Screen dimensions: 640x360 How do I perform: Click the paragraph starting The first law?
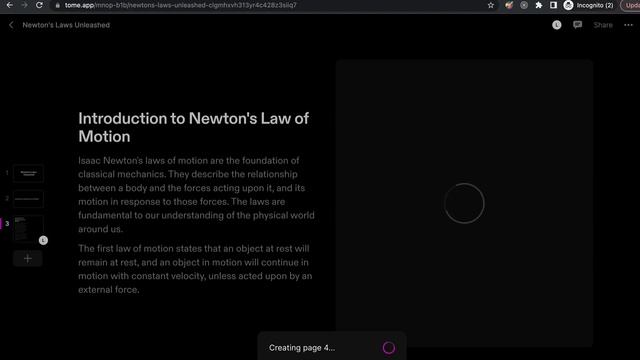pyautogui.click(x=195, y=269)
